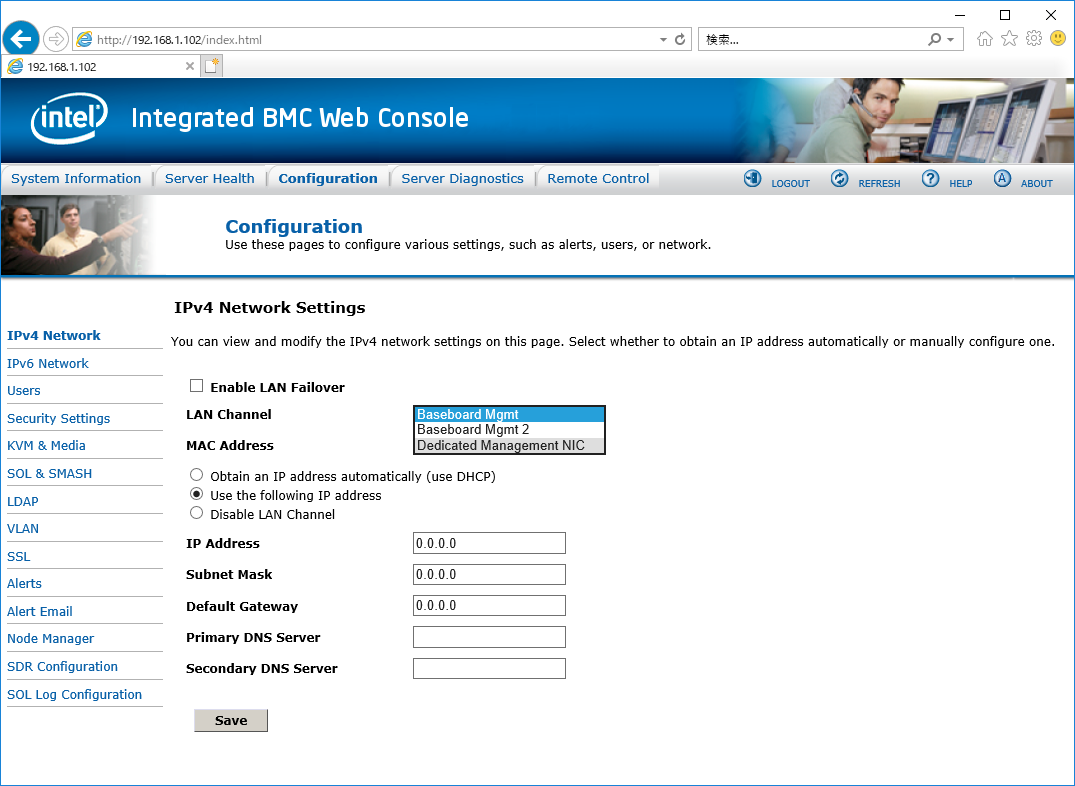Open SSL settings in the sidebar

pos(19,556)
